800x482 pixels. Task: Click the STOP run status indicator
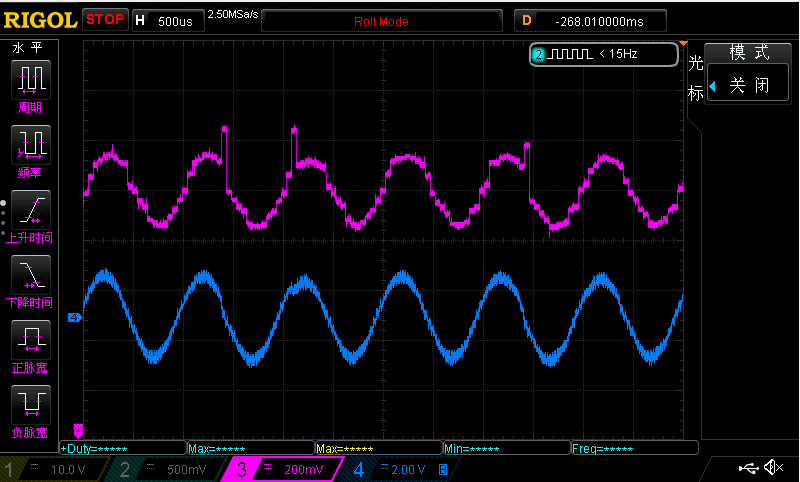(105, 19)
